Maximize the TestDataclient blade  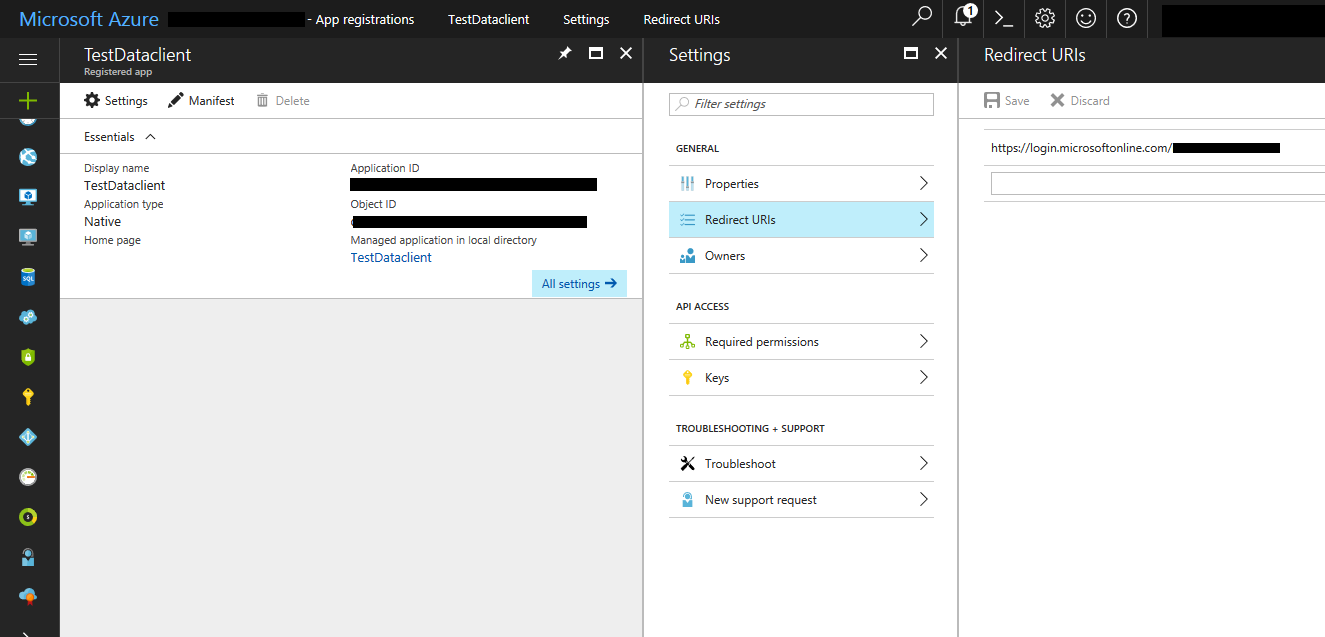point(596,53)
